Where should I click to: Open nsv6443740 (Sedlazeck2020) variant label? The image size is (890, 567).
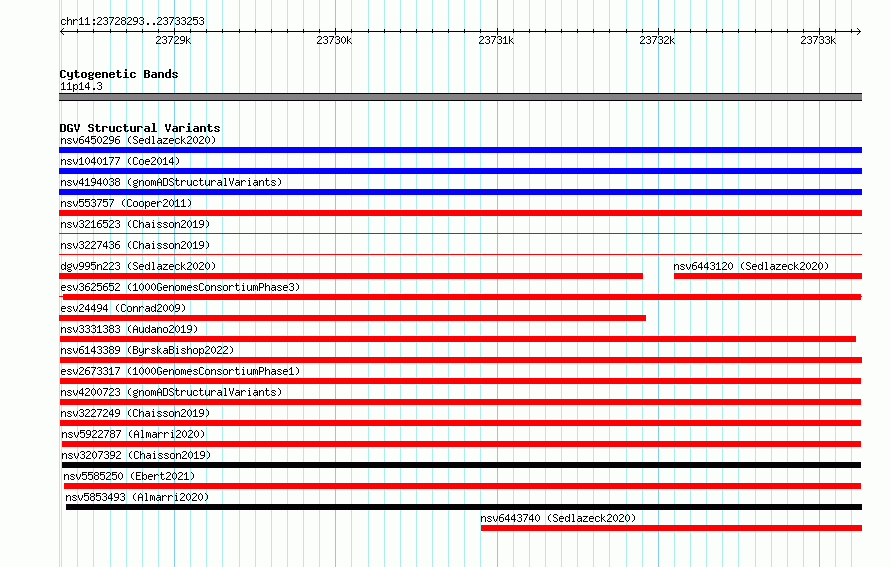click(x=558, y=518)
